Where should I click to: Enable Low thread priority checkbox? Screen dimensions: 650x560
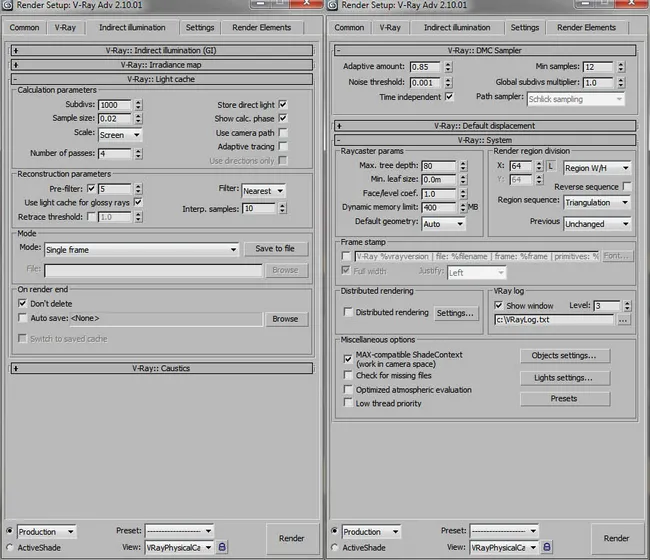click(348, 402)
